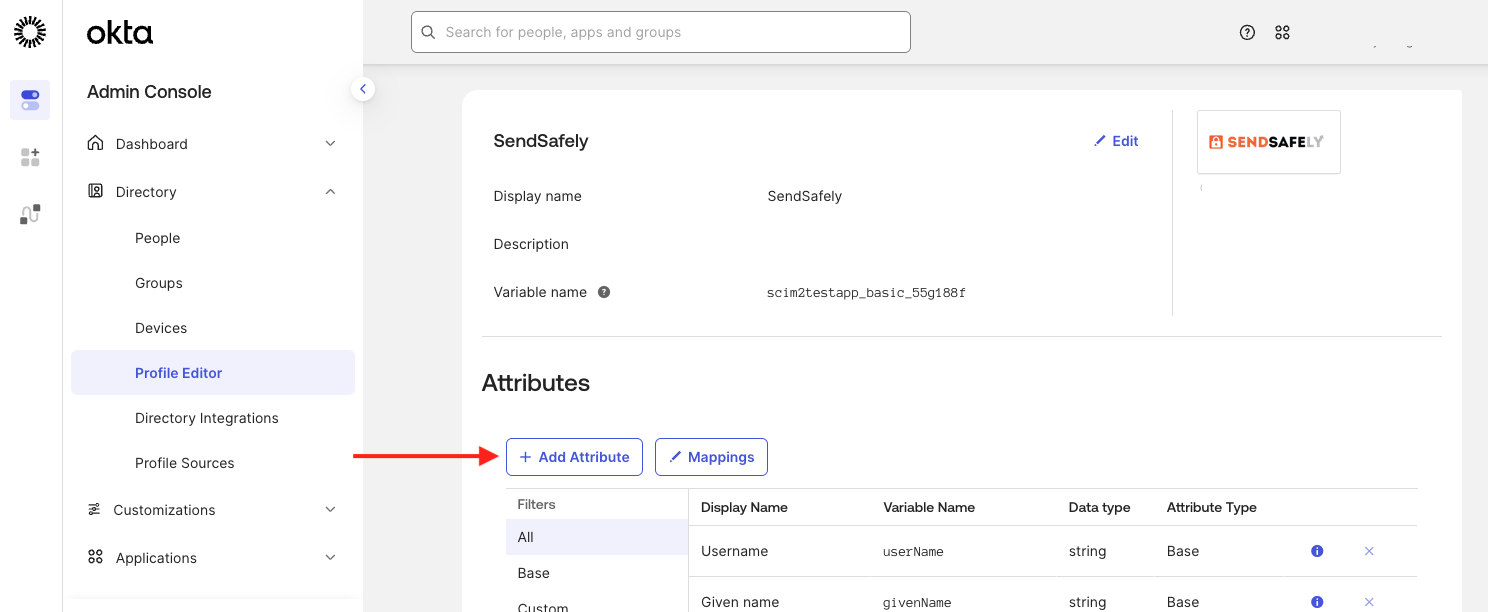Expand the Dashboard menu chevron
Viewport: 1488px width, 612px height.
tap(330, 144)
